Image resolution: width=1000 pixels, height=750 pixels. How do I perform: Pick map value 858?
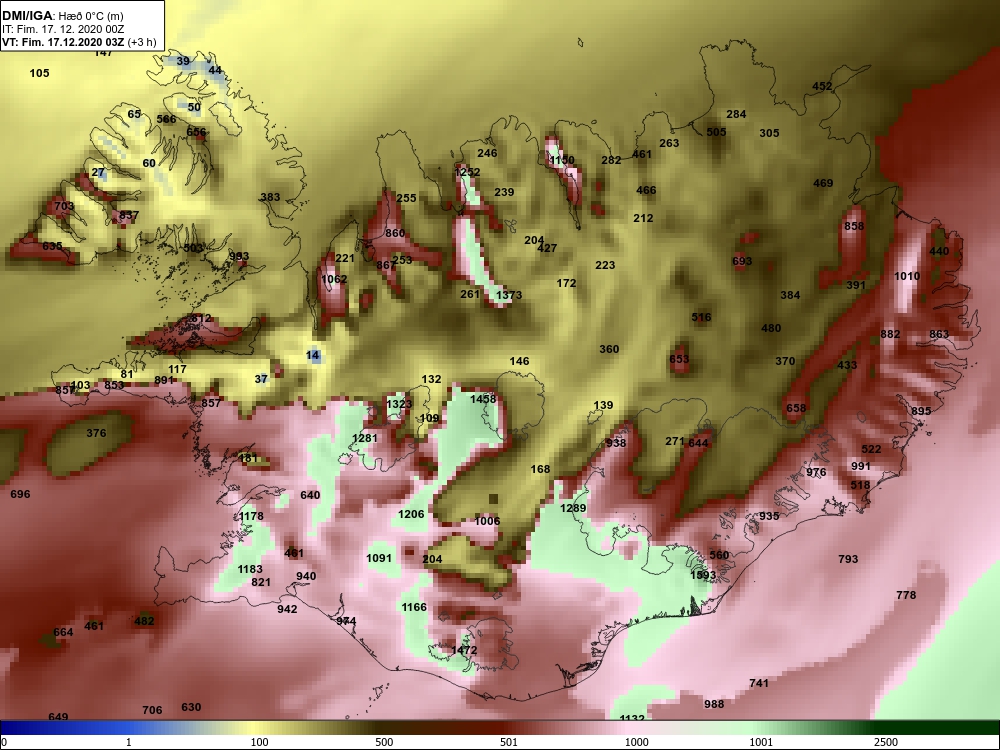pos(854,226)
